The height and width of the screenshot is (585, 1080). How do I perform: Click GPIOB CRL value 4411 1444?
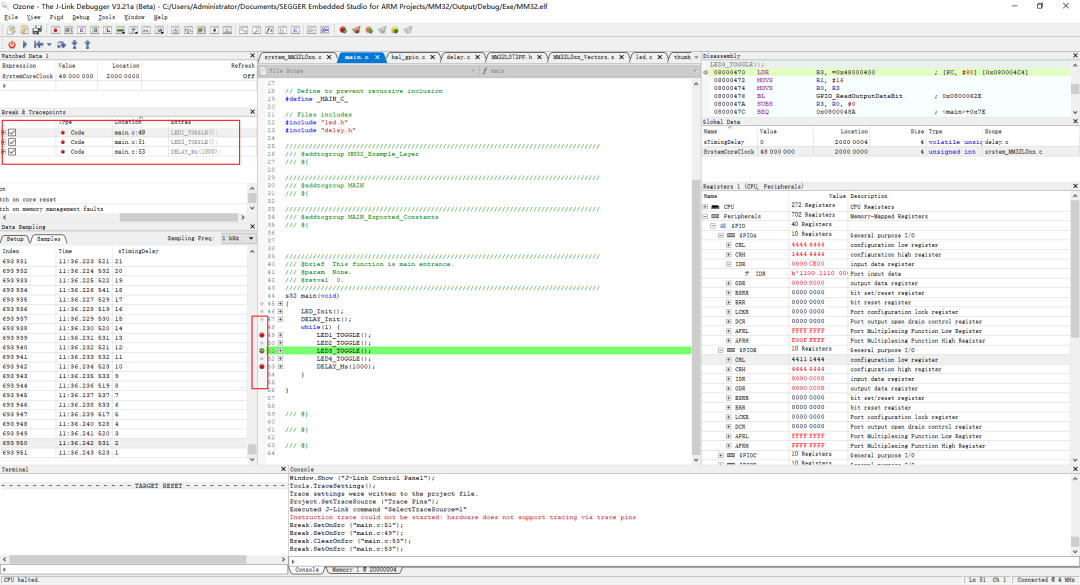coord(807,360)
